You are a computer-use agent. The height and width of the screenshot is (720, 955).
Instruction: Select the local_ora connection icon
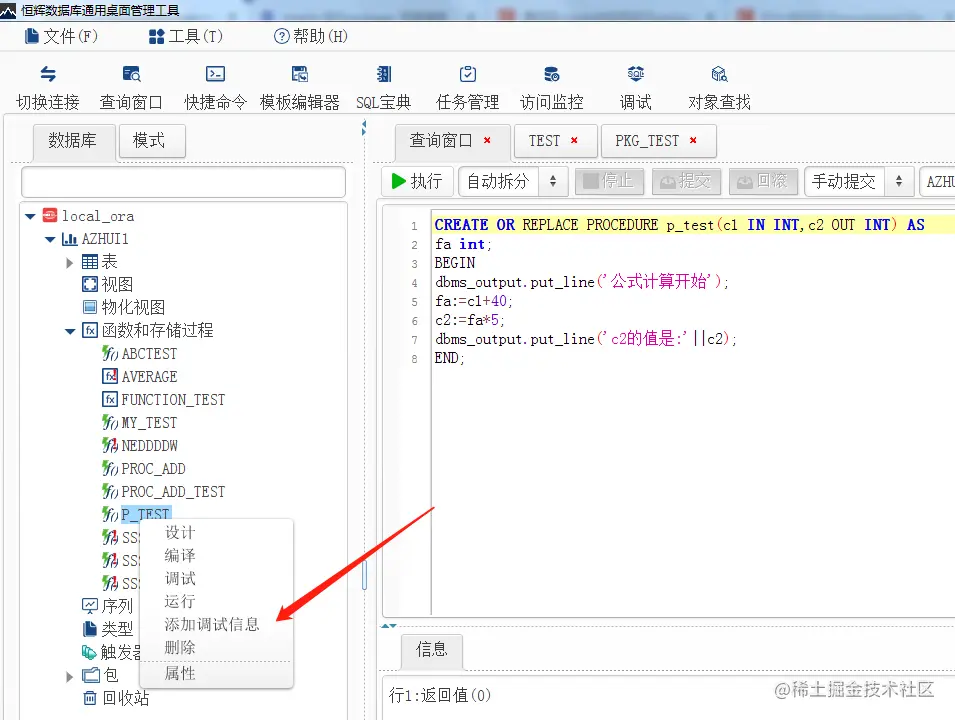[x=50, y=215]
